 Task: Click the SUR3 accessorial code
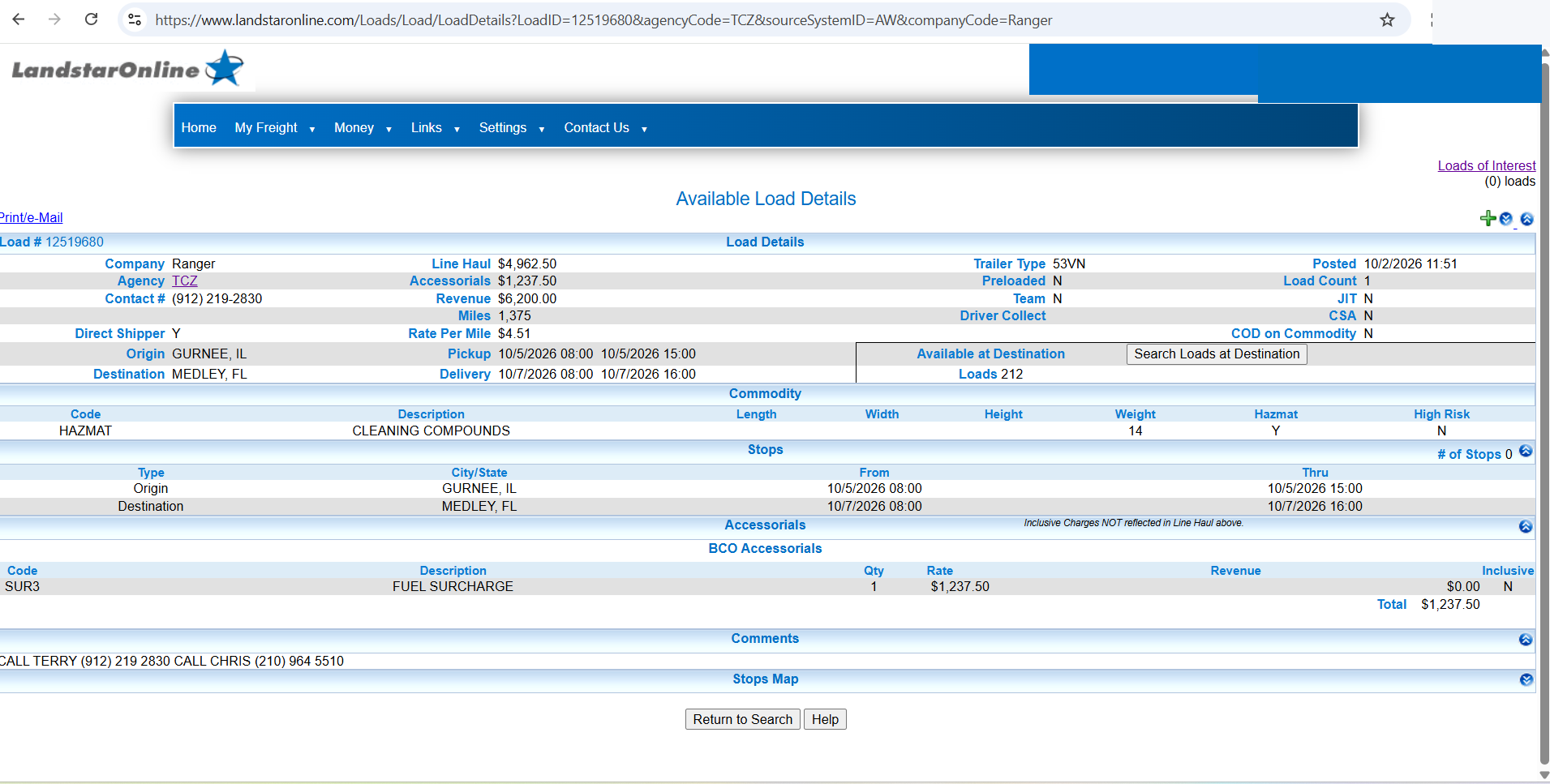coord(22,586)
